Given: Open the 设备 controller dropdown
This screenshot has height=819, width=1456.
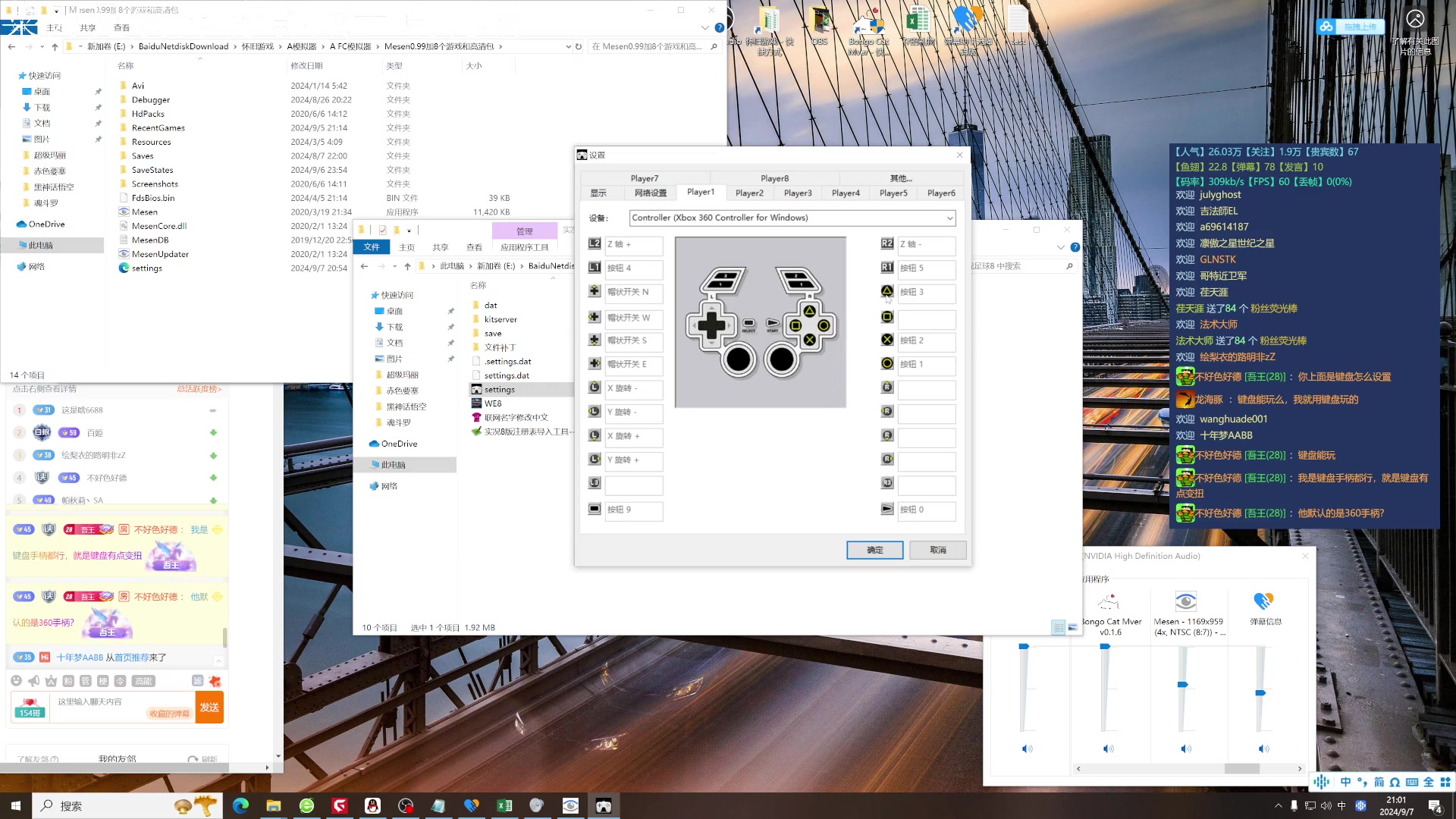Looking at the screenshot, I should click(x=792, y=218).
